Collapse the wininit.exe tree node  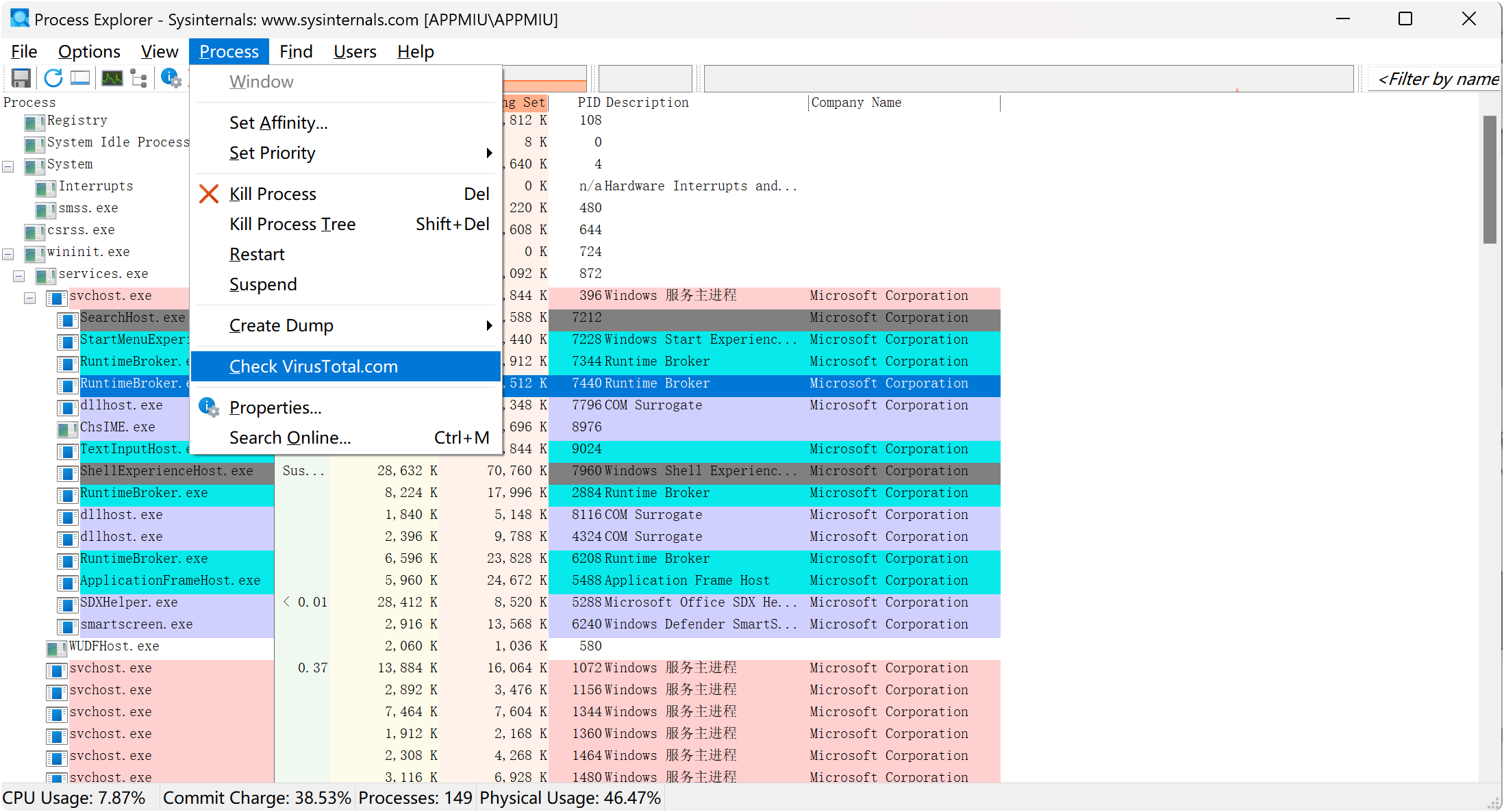(8, 254)
